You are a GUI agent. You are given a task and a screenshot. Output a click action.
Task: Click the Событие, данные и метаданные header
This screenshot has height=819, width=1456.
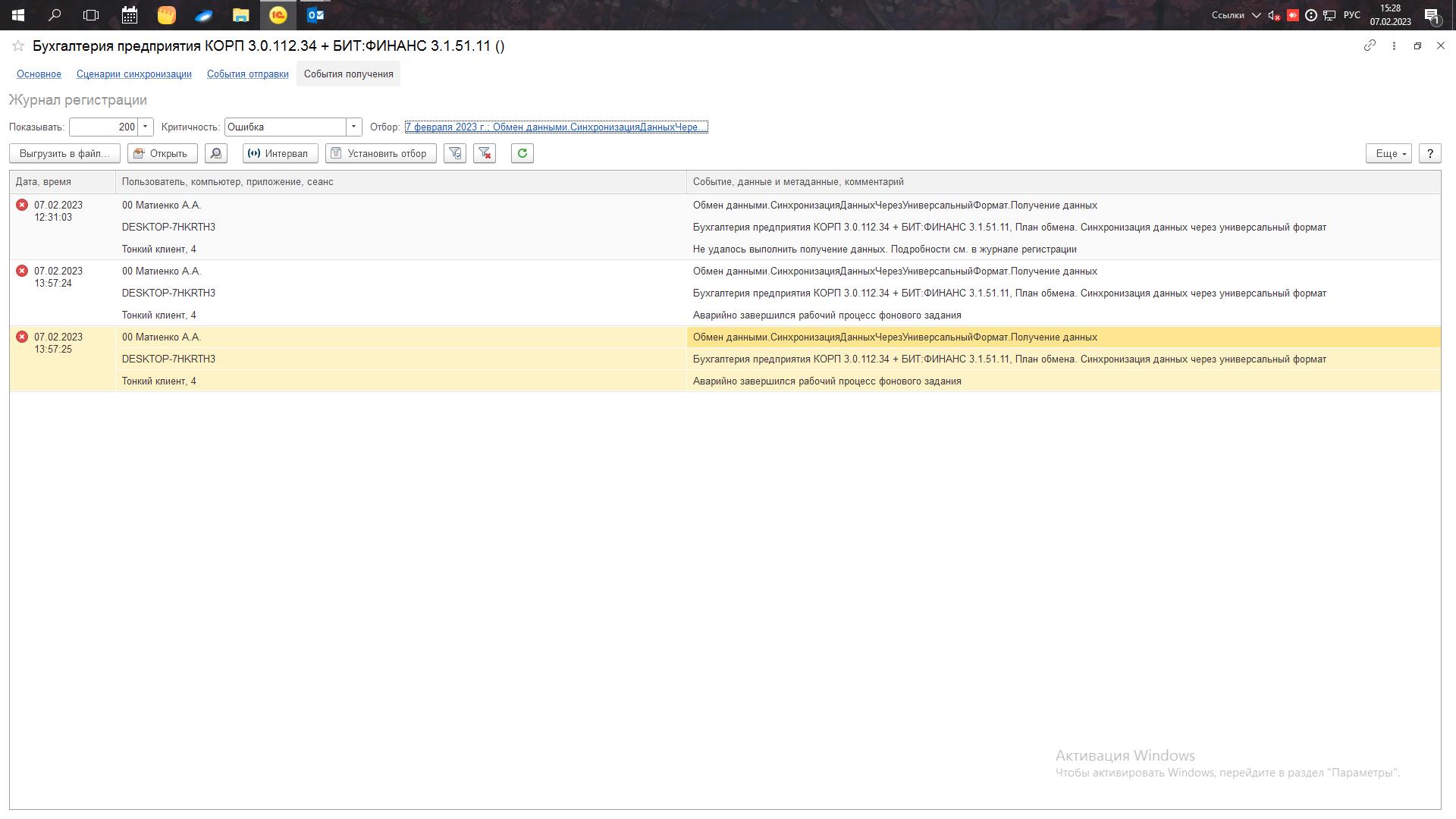pyautogui.click(x=1063, y=182)
